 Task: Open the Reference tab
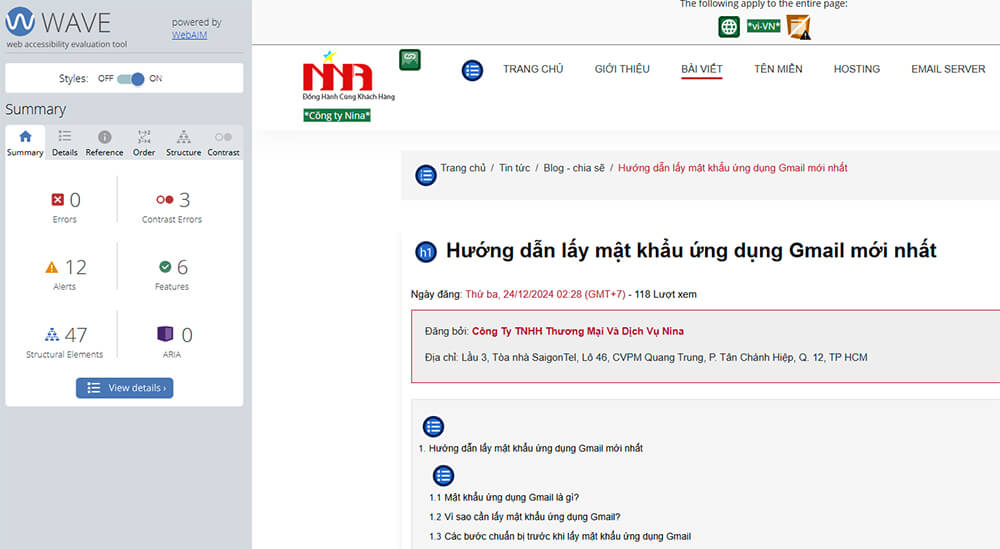pyautogui.click(x=105, y=143)
